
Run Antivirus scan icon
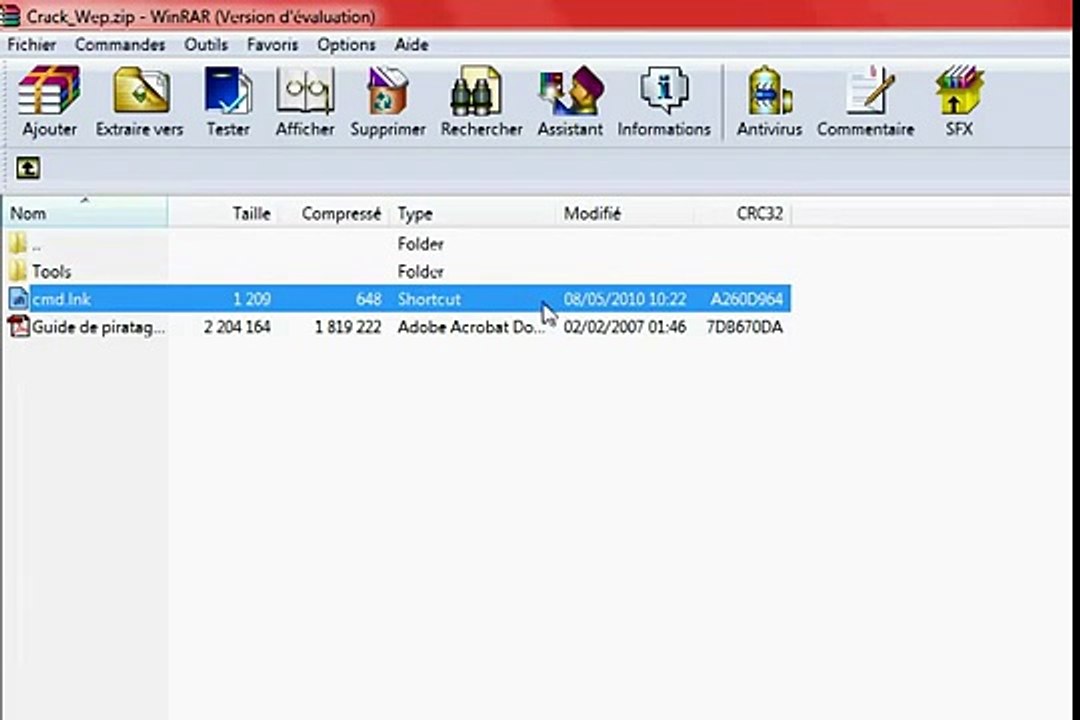(769, 90)
